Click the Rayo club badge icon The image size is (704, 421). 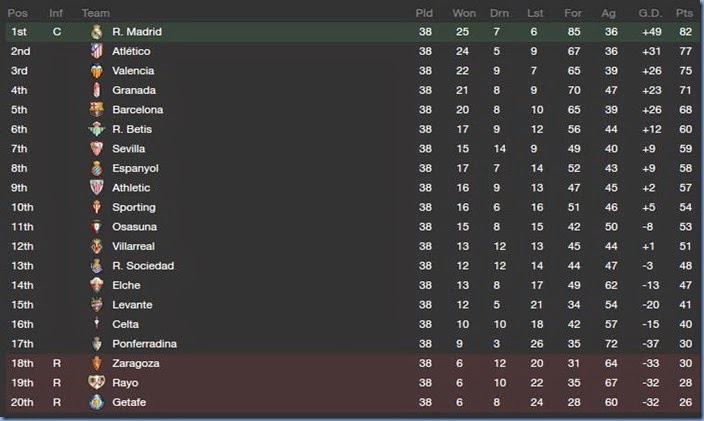pos(97,383)
